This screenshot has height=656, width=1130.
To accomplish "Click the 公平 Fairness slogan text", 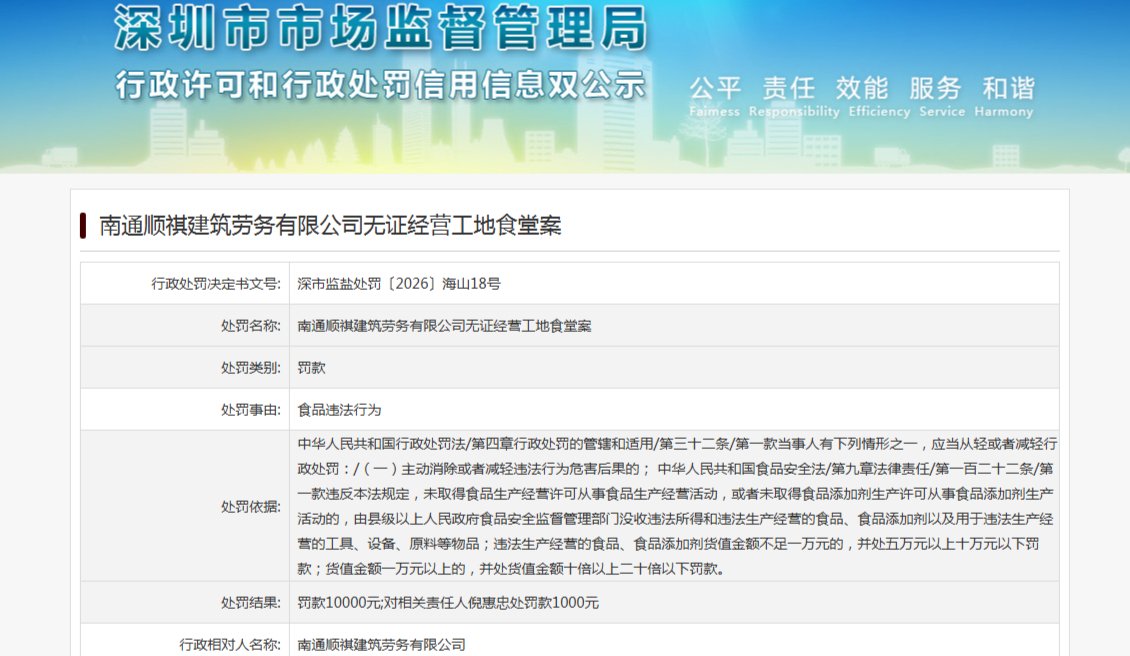I will click(714, 97).
